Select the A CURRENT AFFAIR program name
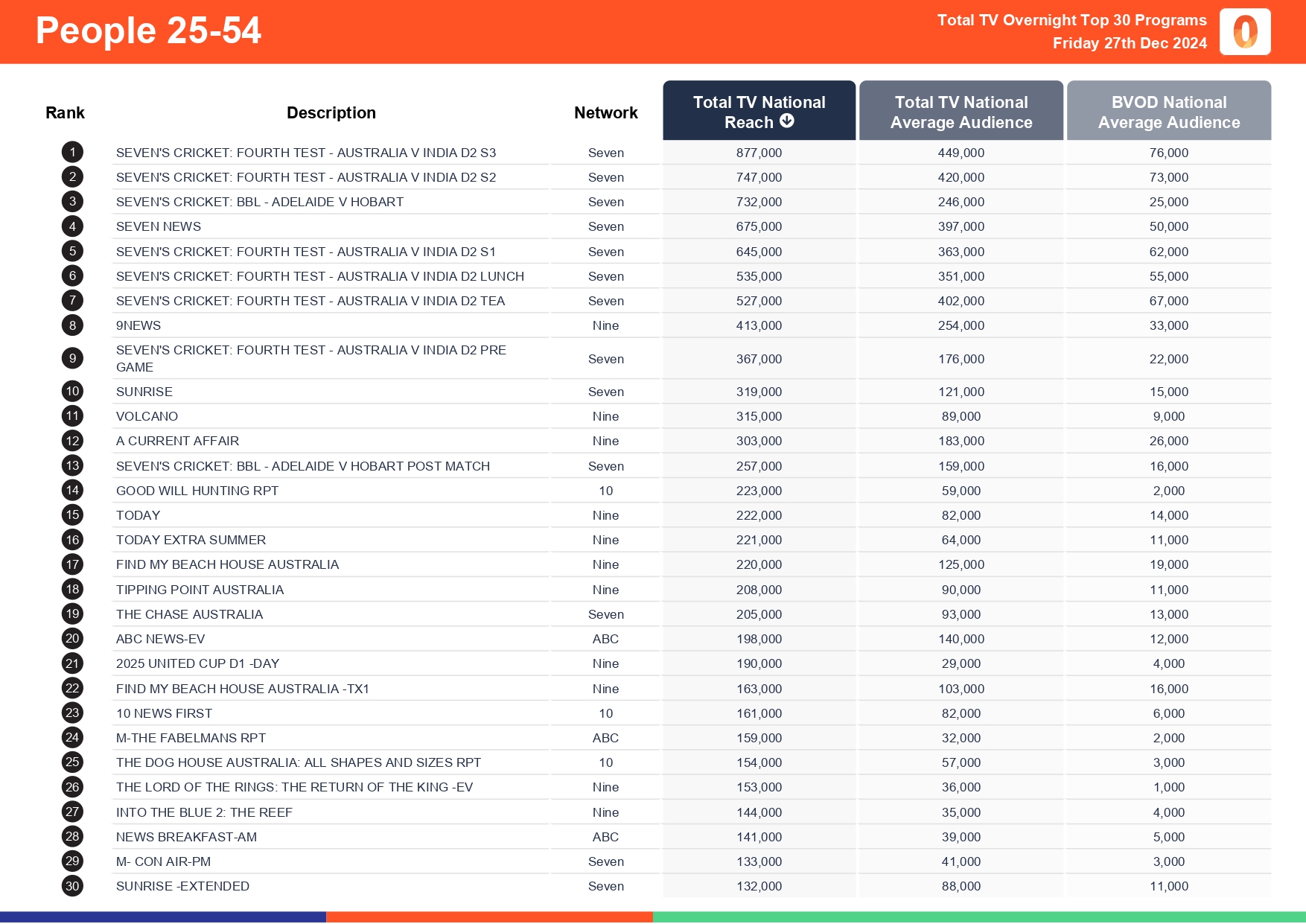 [x=177, y=441]
